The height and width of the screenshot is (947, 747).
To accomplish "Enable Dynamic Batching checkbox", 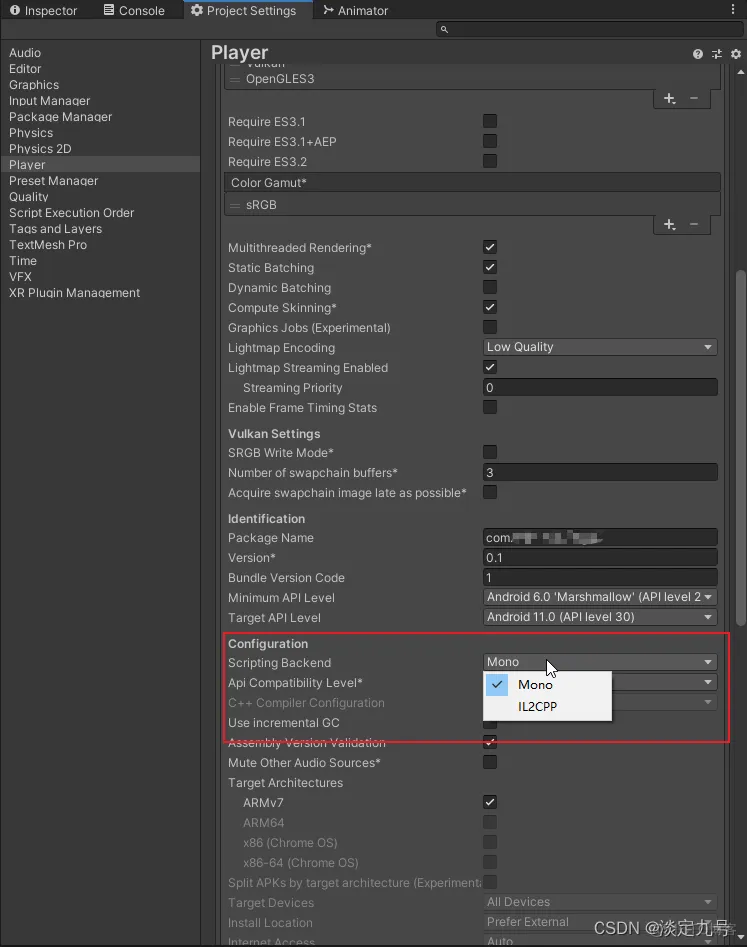I will click(490, 287).
